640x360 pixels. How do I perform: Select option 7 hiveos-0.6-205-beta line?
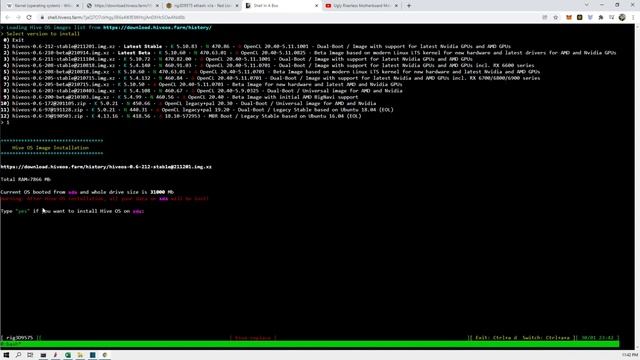tap(203, 84)
